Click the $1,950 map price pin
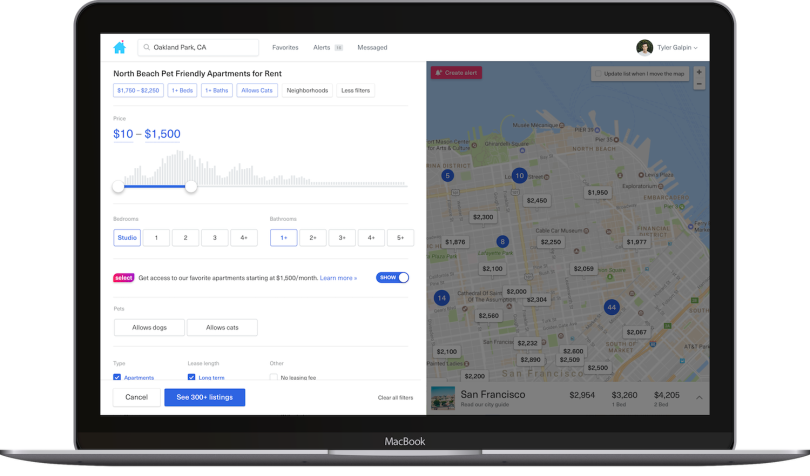The image size is (810, 476). 598,193
